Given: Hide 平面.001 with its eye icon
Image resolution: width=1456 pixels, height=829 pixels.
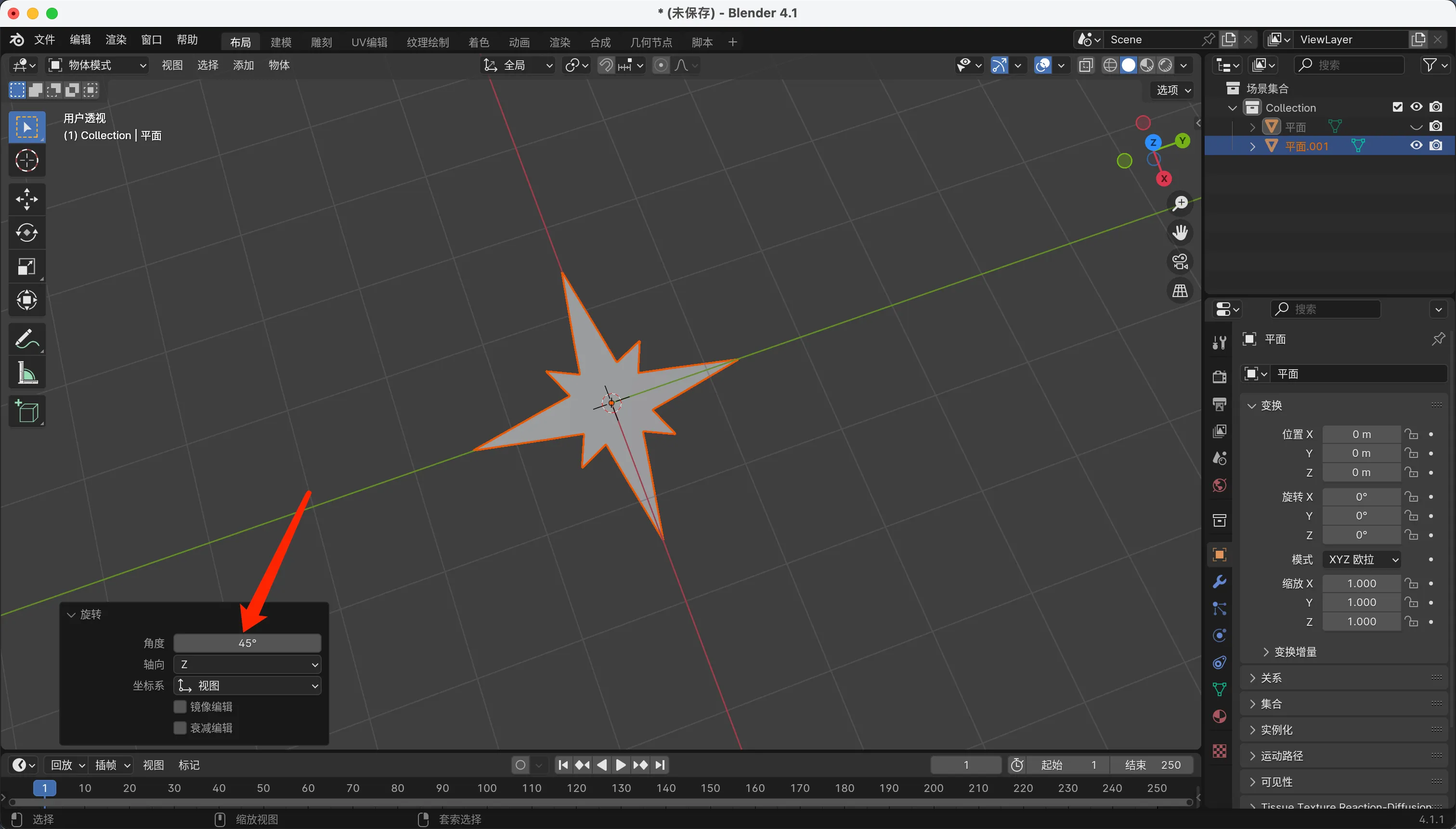Looking at the screenshot, I should click(1416, 146).
